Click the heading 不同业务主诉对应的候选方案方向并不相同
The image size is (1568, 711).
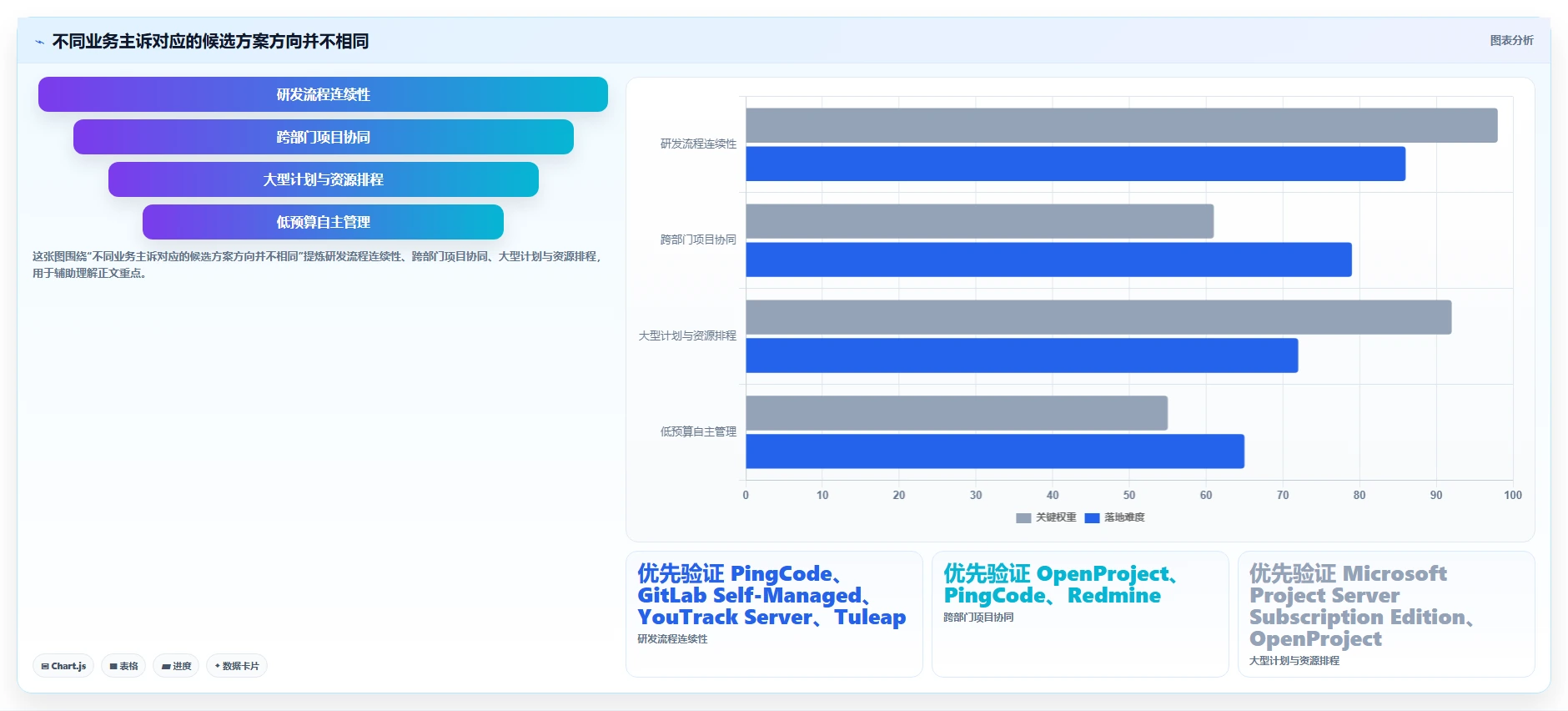click(x=210, y=41)
